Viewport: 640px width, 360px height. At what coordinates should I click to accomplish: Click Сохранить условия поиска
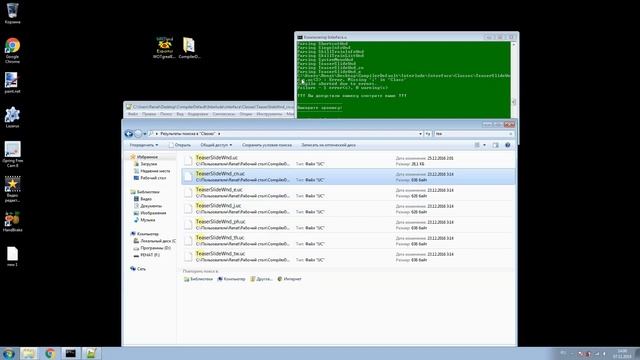click(267, 145)
